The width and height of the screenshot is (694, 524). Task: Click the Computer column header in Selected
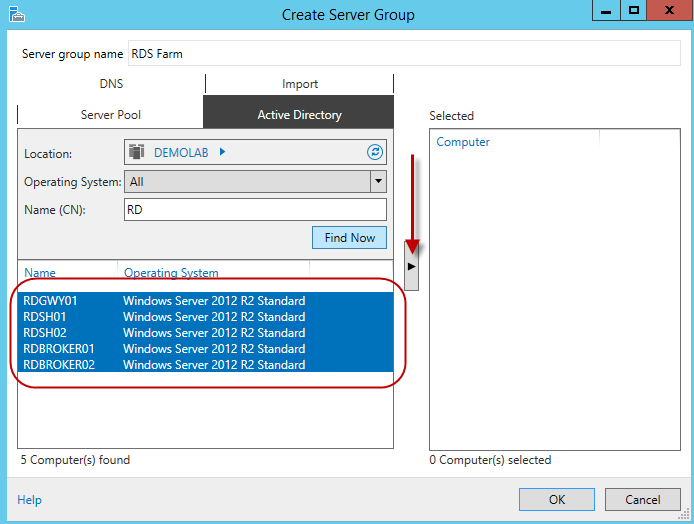tap(463, 142)
